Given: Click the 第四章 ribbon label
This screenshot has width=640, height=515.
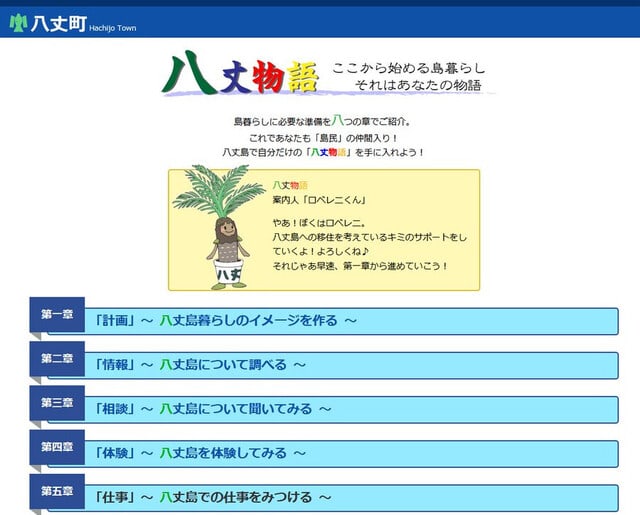Looking at the screenshot, I should pos(57,446).
